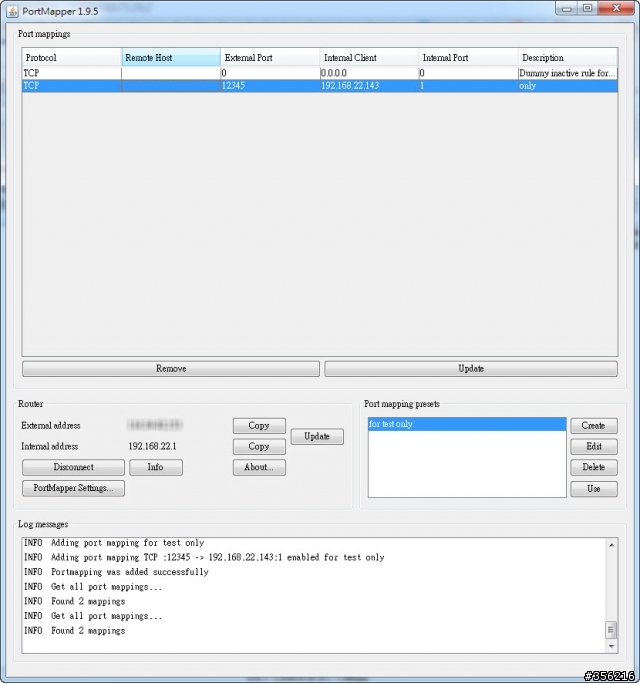
Task: Remove the selected port mapping
Action: tap(171, 369)
